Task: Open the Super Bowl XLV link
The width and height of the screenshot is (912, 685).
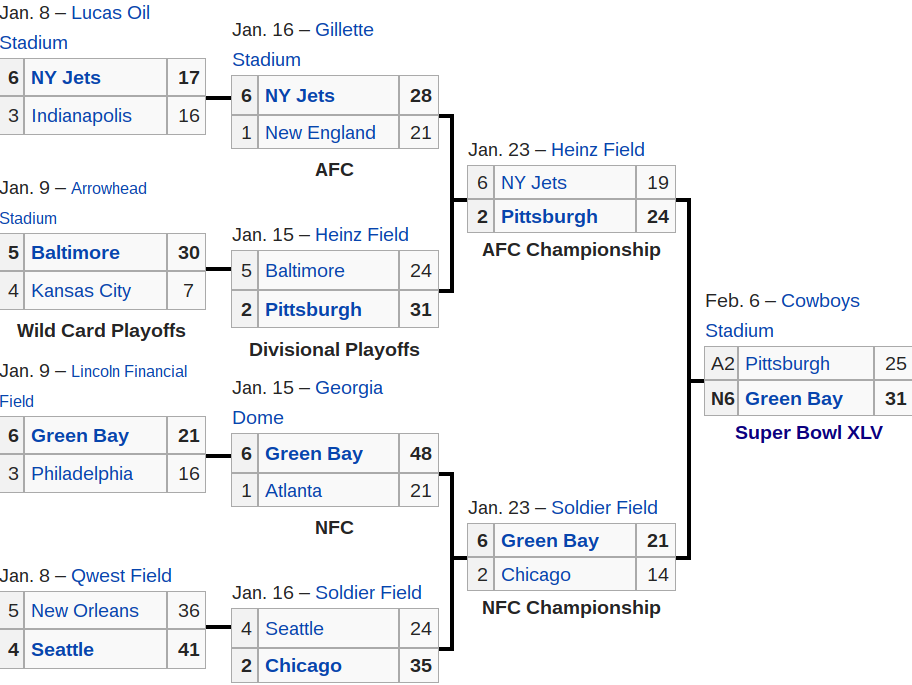Action: (x=808, y=433)
